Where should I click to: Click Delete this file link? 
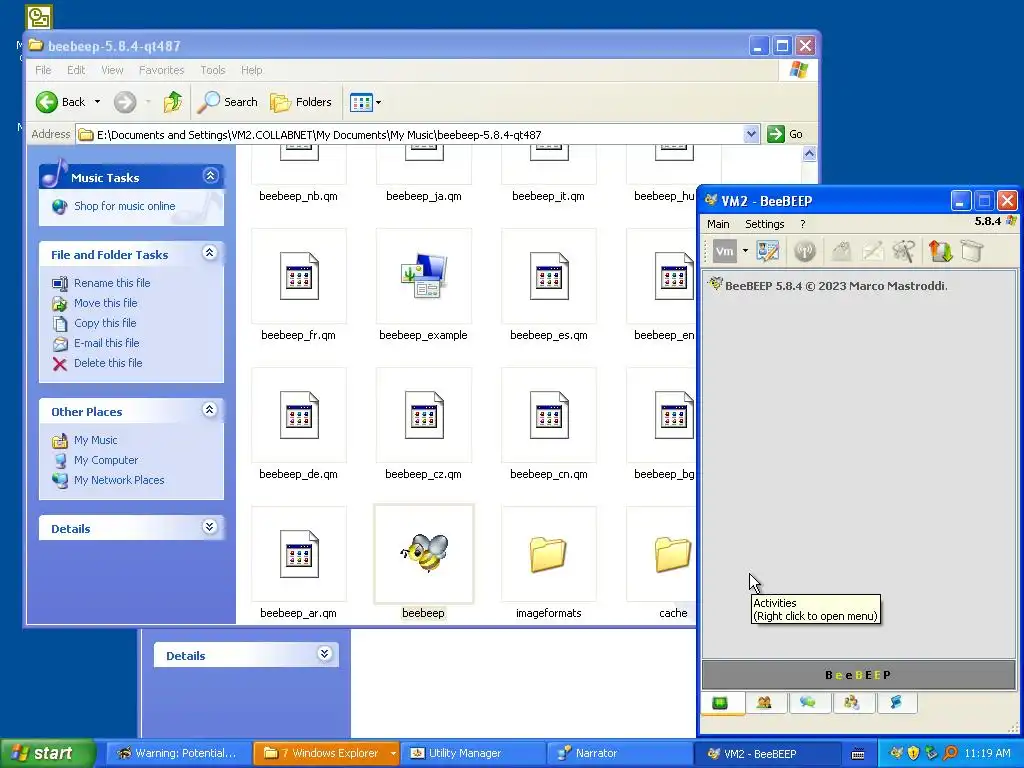click(108, 363)
